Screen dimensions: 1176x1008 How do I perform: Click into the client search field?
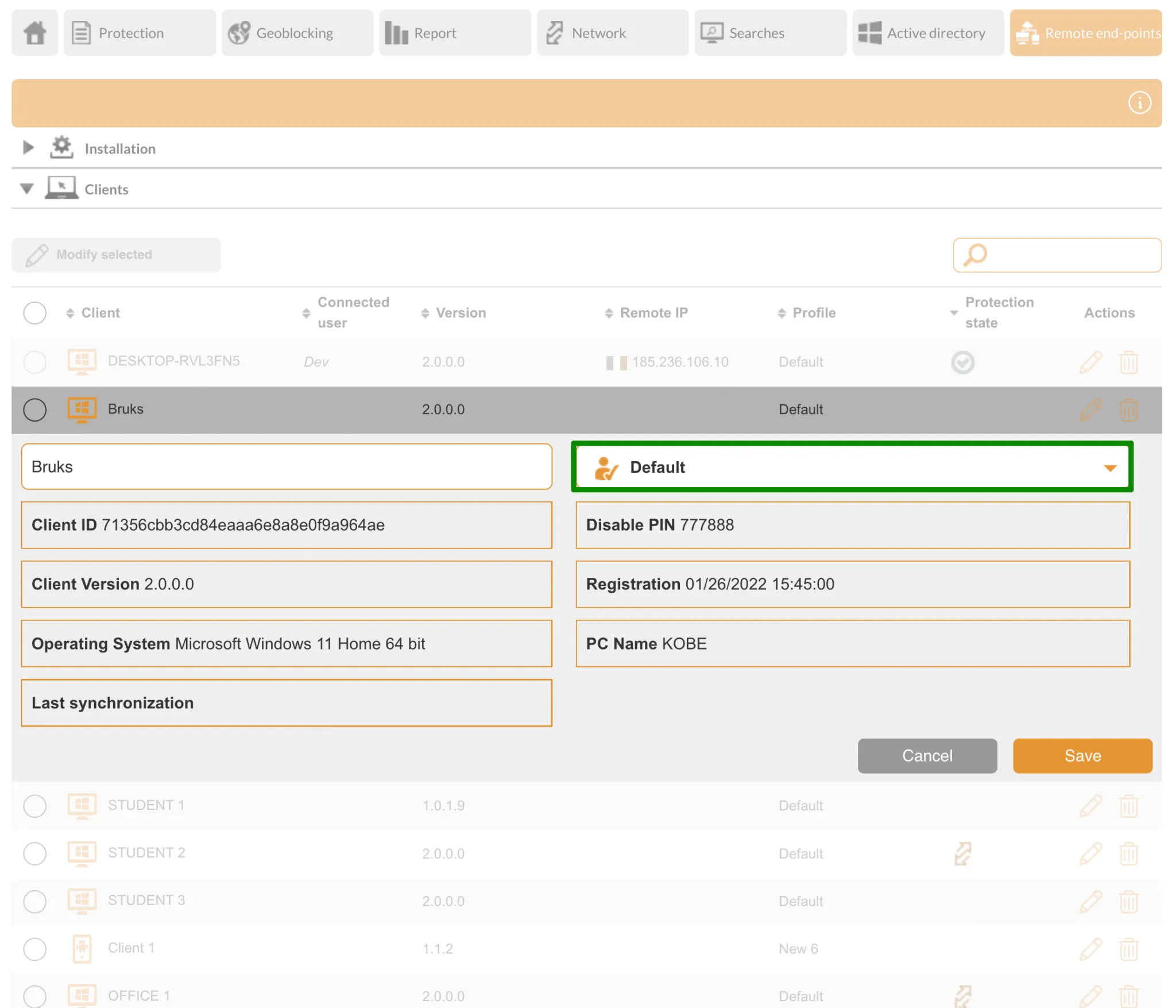point(1057,255)
